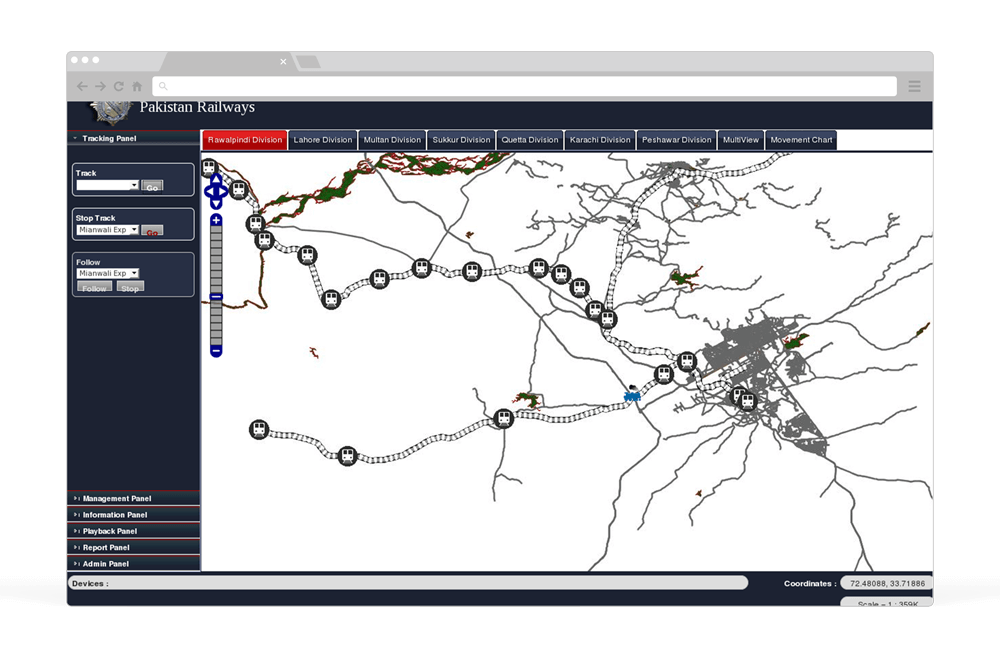Open the MultiView tab

coord(740,140)
